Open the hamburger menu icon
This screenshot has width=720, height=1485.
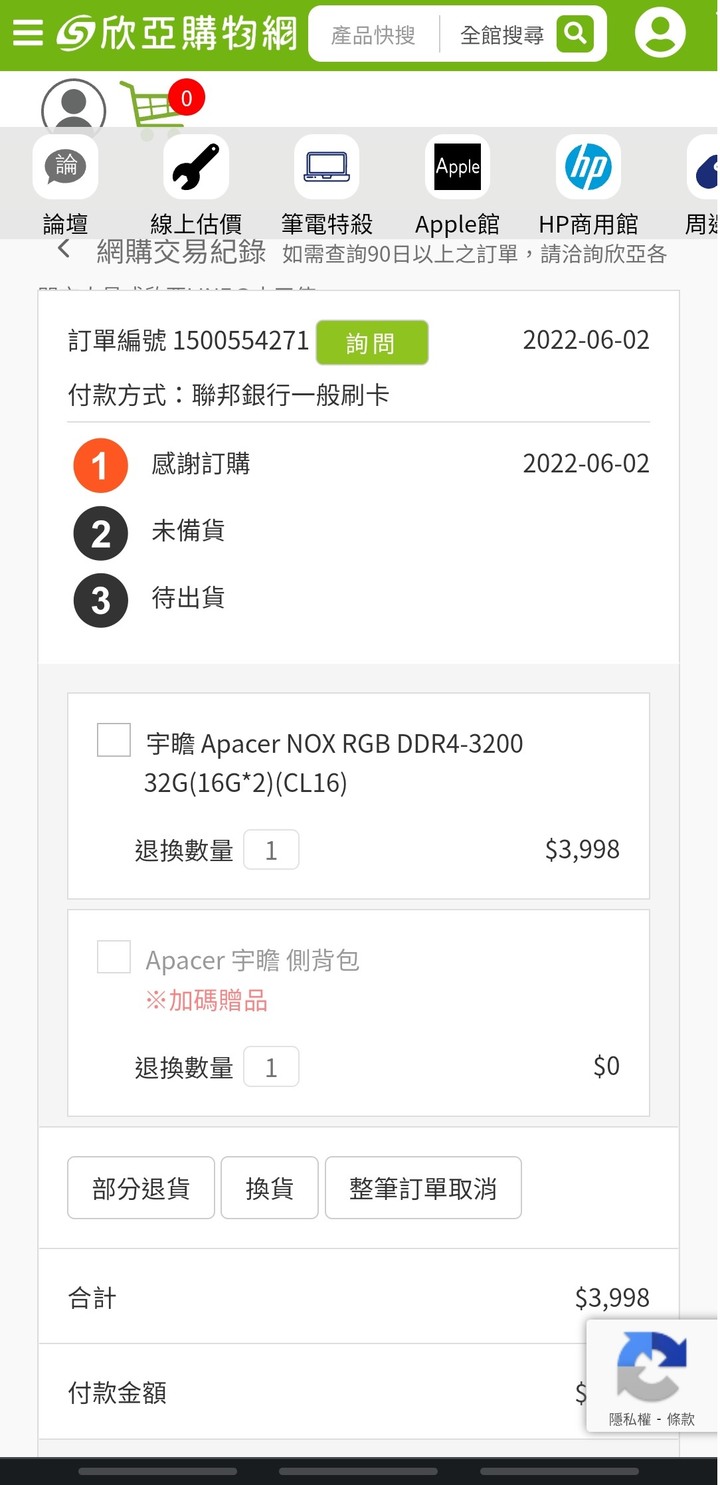[x=28, y=34]
